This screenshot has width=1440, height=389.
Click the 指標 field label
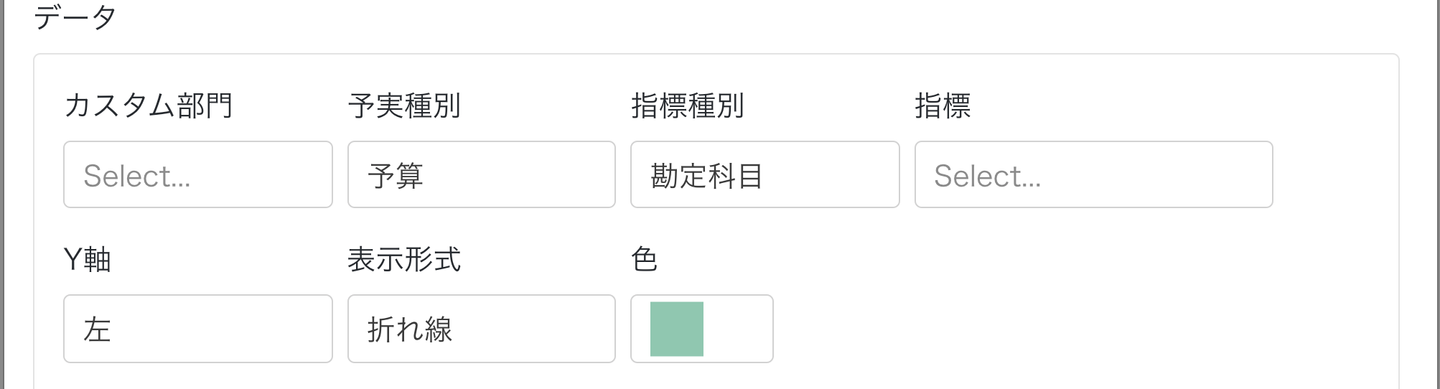[x=942, y=106]
